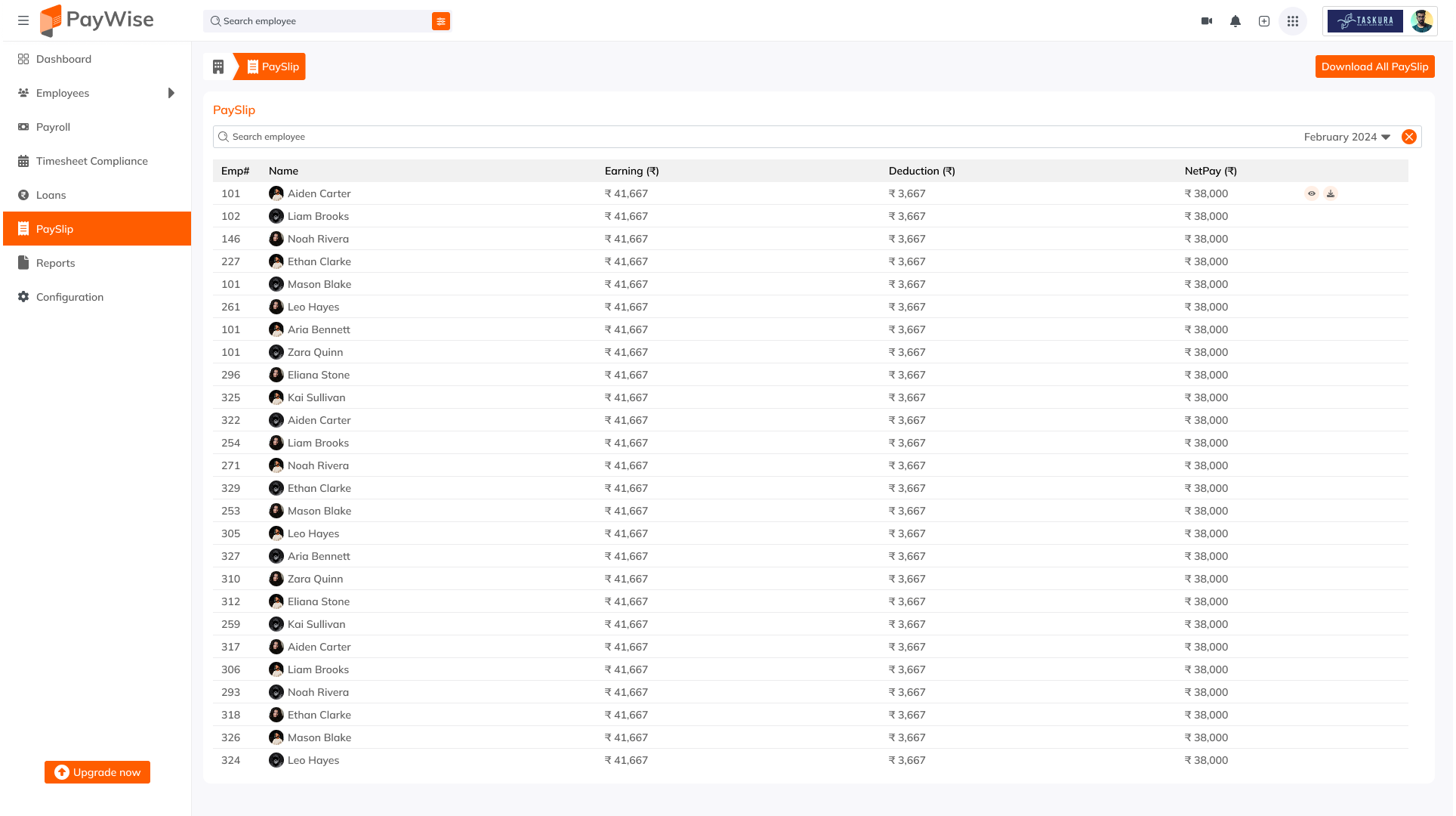This screenshot has height=816, width=1456.
Task: Download Aiden Carter's payslip icon
Action: pos(1331,193)
